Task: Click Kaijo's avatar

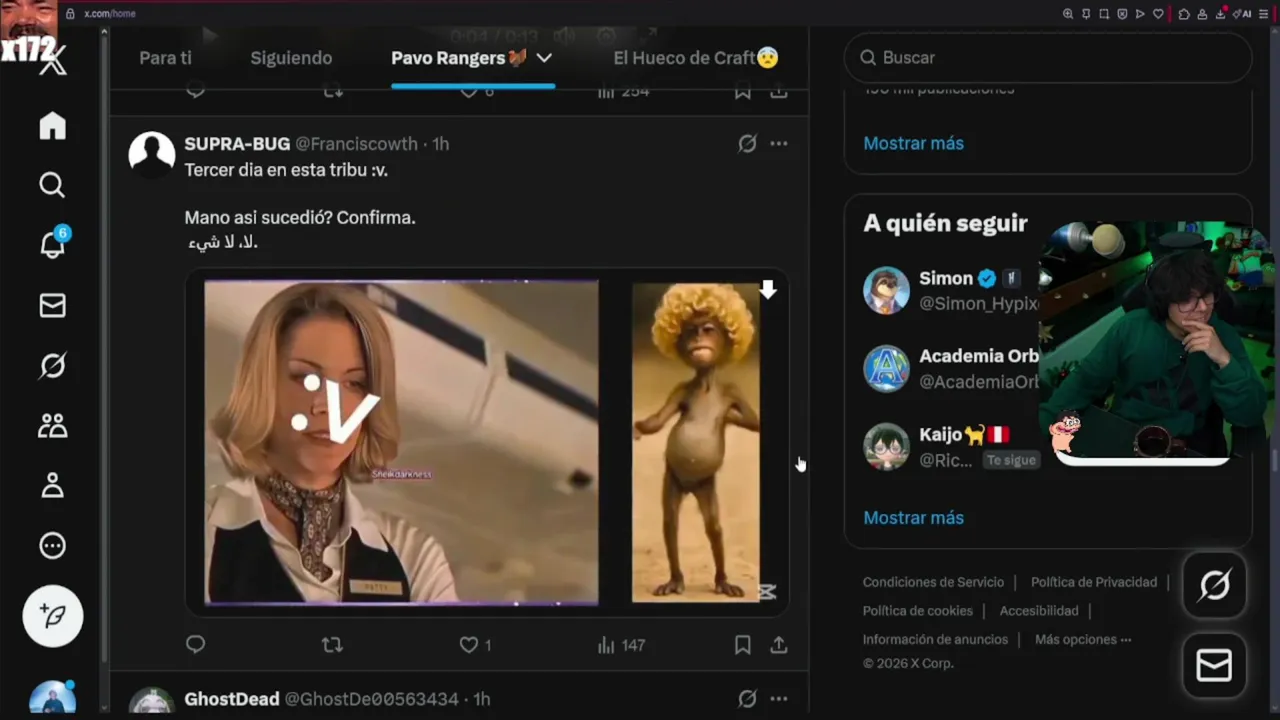Action: pyautogui.click(x=886, y=446)
